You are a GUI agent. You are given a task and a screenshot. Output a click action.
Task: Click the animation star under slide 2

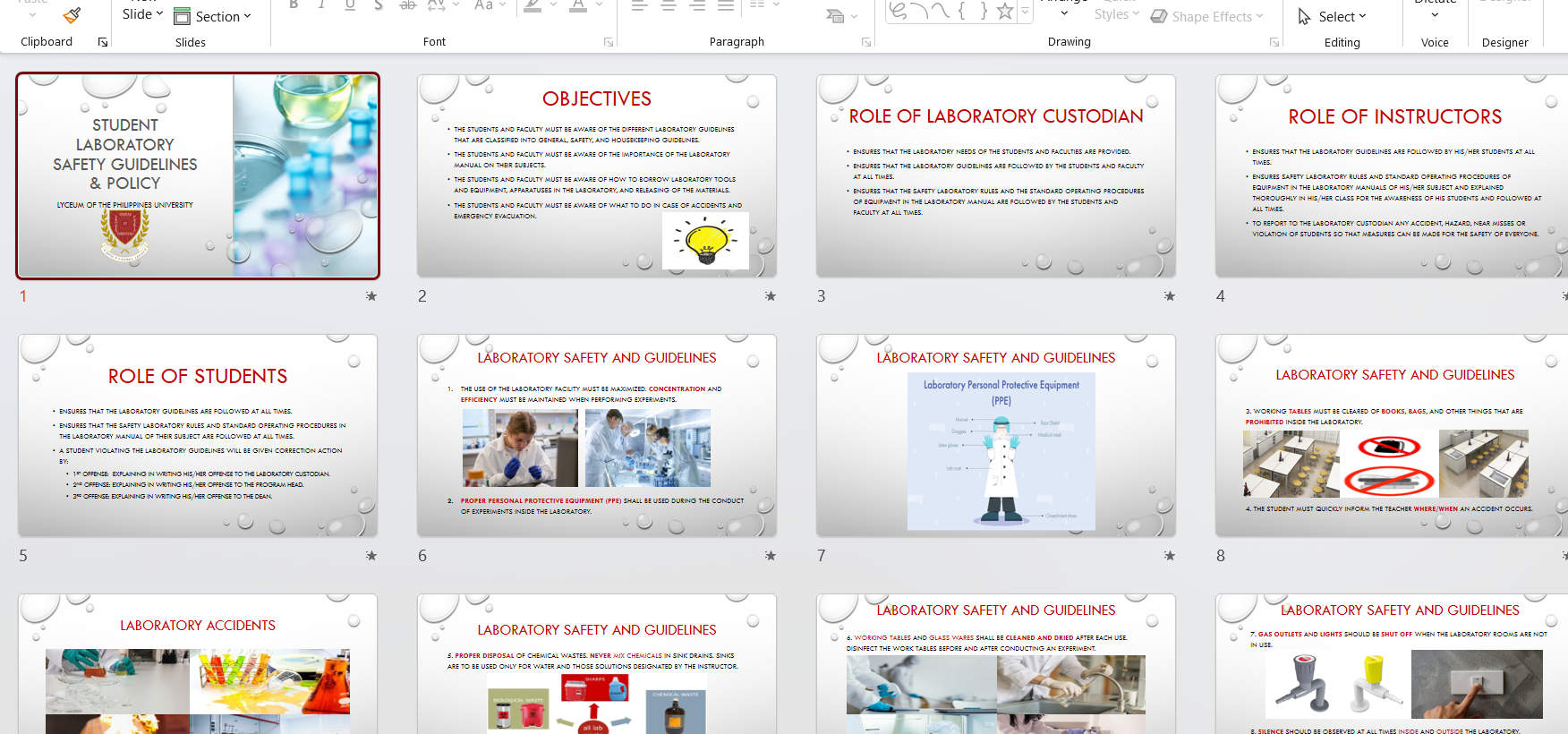pyautogui.click(x=770, y=296)
